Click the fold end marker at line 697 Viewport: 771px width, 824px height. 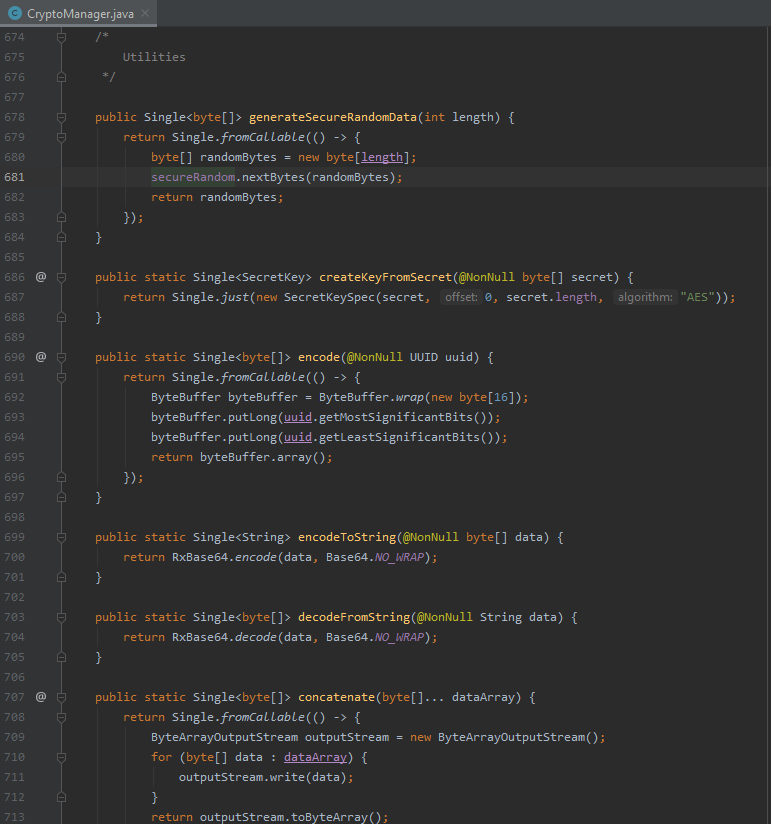click(x=61, y=497)
